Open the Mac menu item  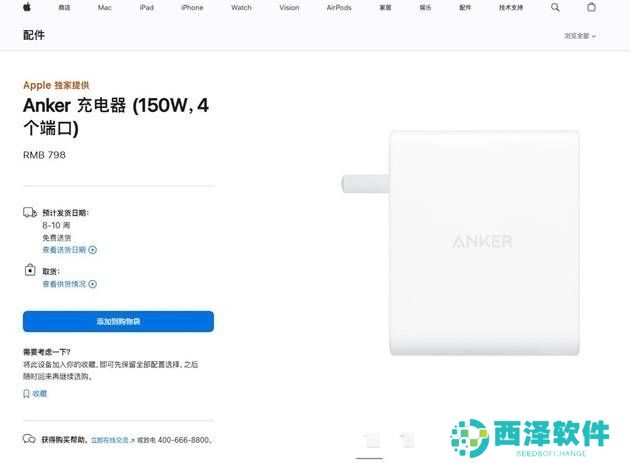(x=104, y=8)
